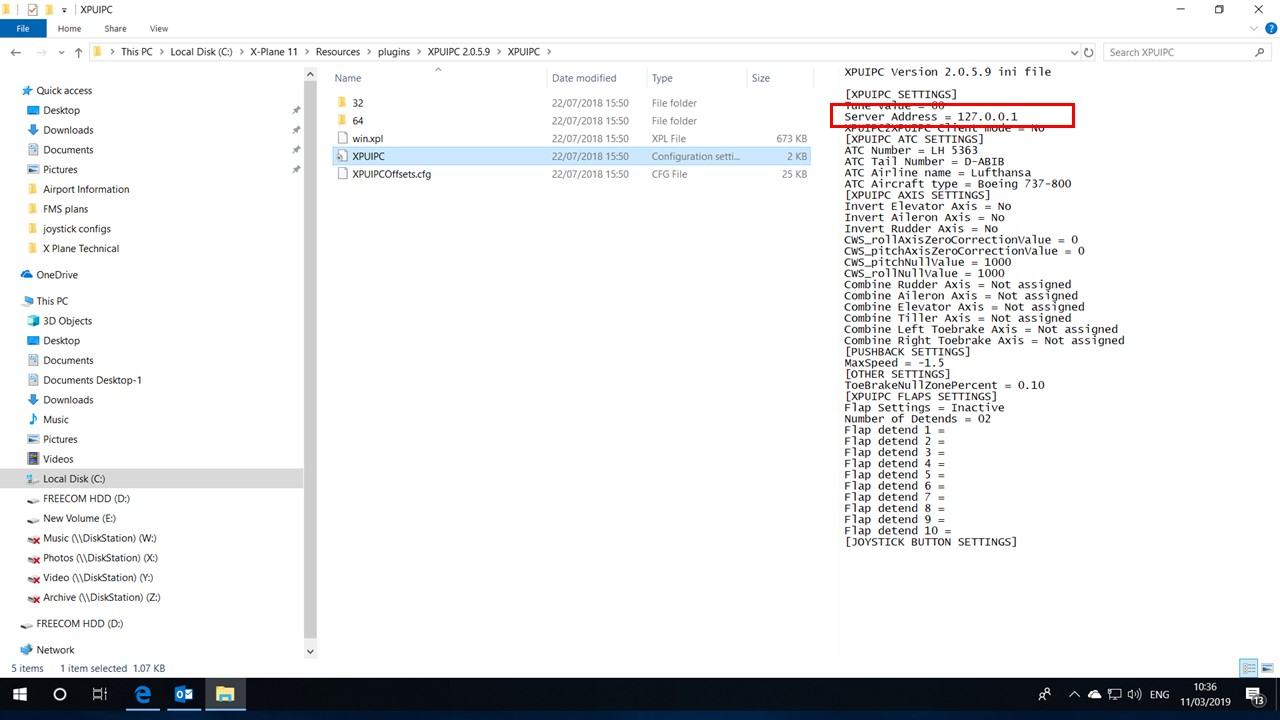Open Archive (\\DiskStation) (Z:) drive

[101, 597]
